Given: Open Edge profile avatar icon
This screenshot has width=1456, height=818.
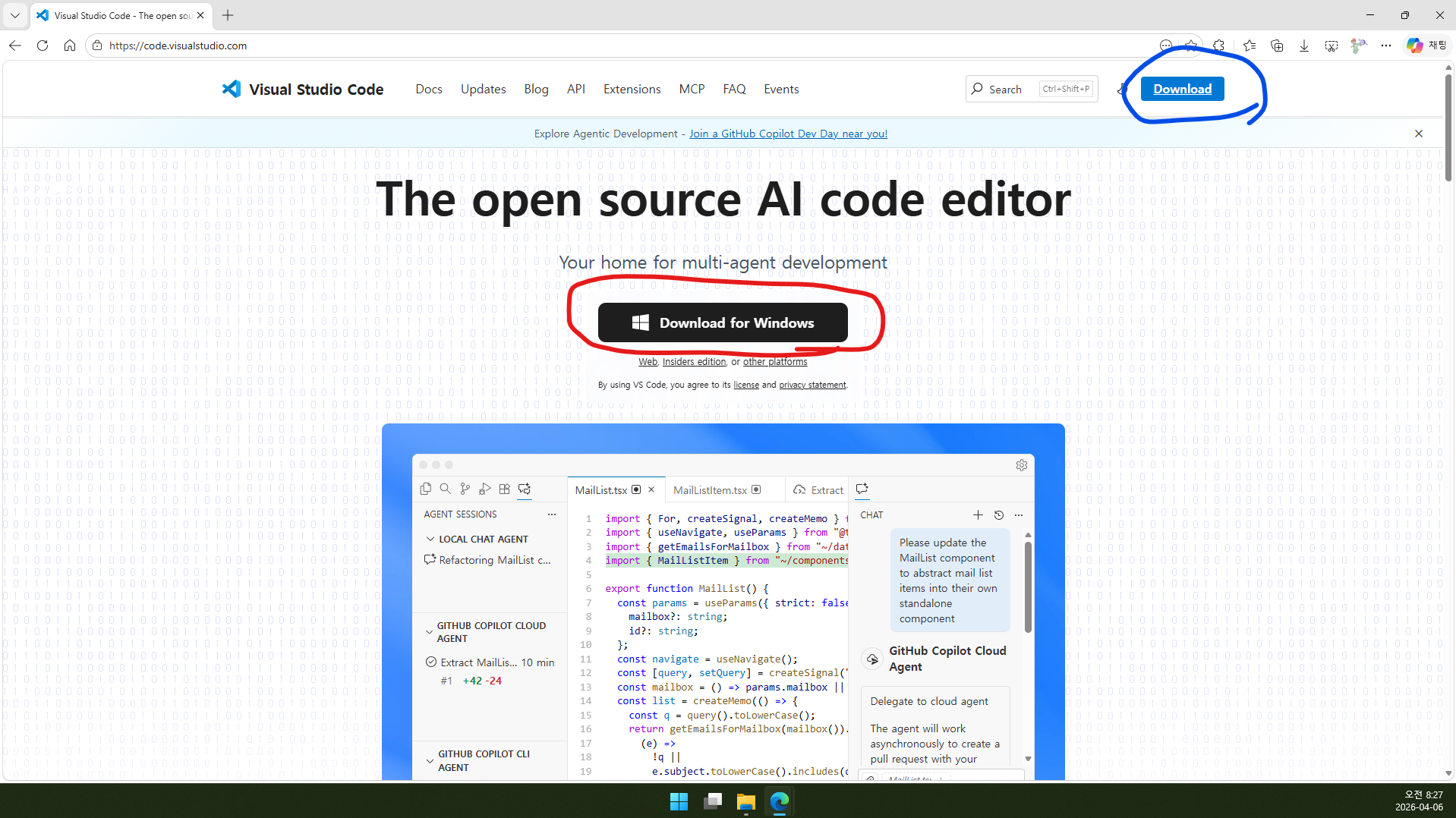Looking at the screenshot, I should coord(1359,46).
